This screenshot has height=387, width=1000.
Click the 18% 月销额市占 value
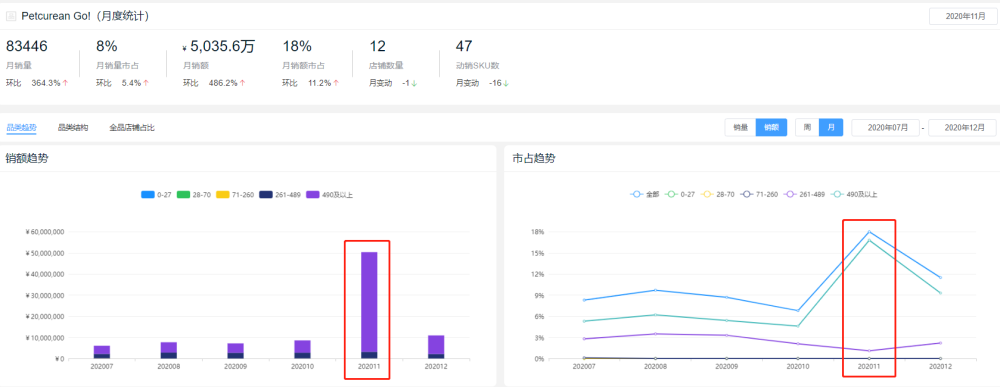[297, 46]
